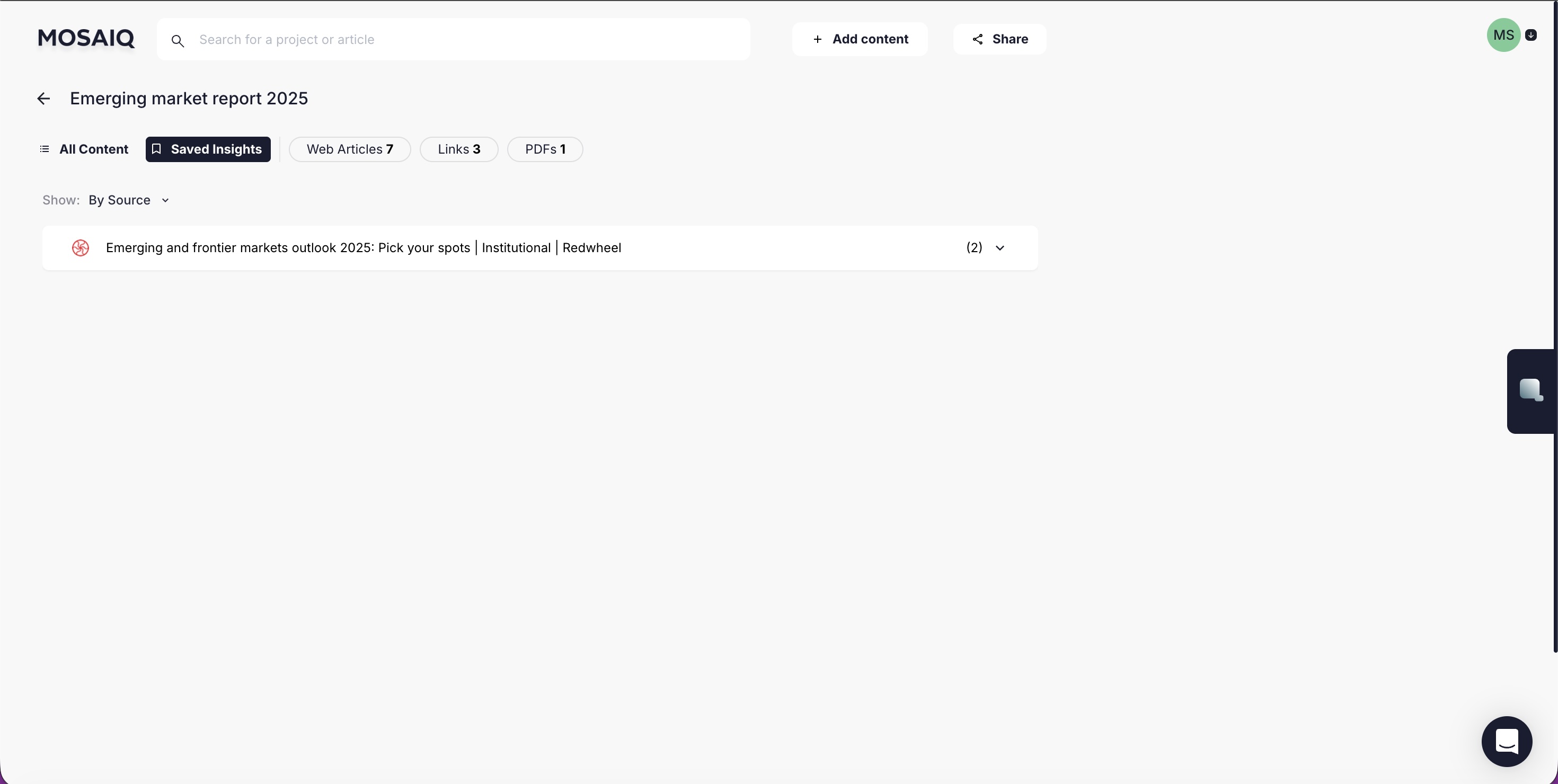Enable the PDFs 1 filter

[x=544, y=149]
